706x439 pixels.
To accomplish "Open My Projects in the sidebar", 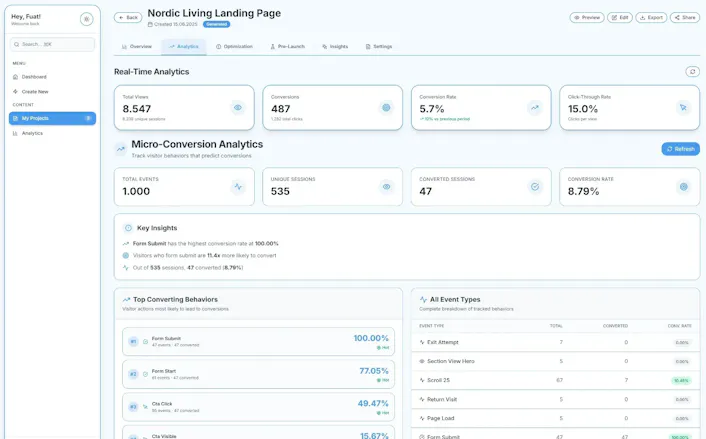I will (x=52, y=118).
